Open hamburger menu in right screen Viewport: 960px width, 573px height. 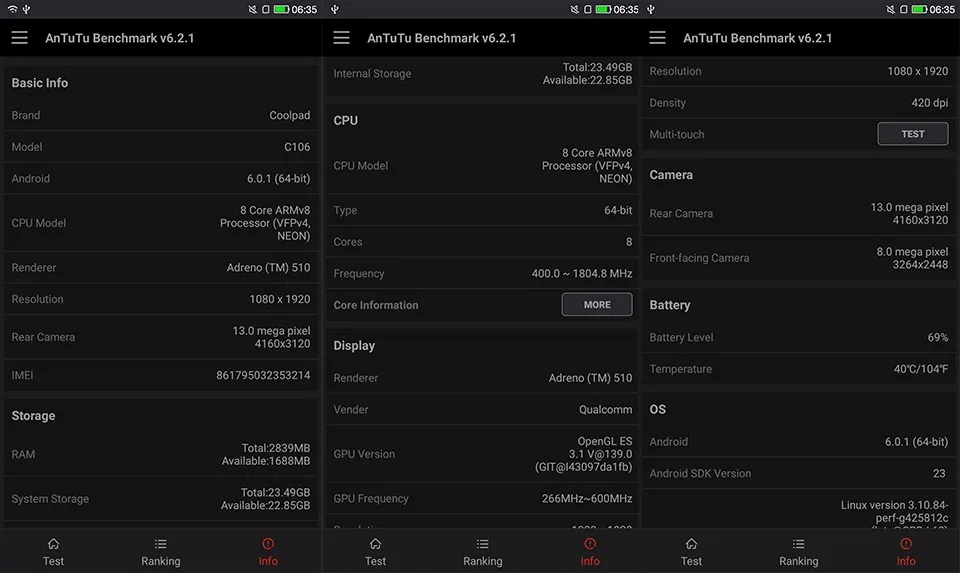click(658, 38)
